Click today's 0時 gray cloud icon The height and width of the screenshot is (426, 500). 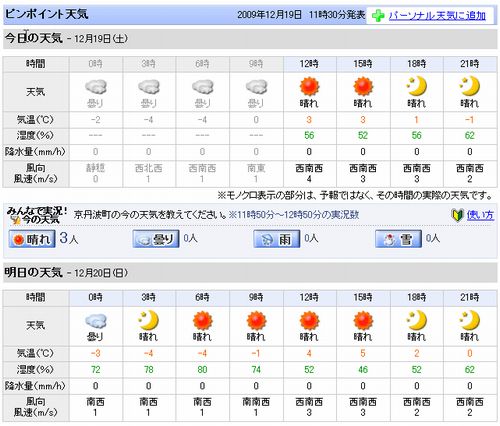coord(96,87)
